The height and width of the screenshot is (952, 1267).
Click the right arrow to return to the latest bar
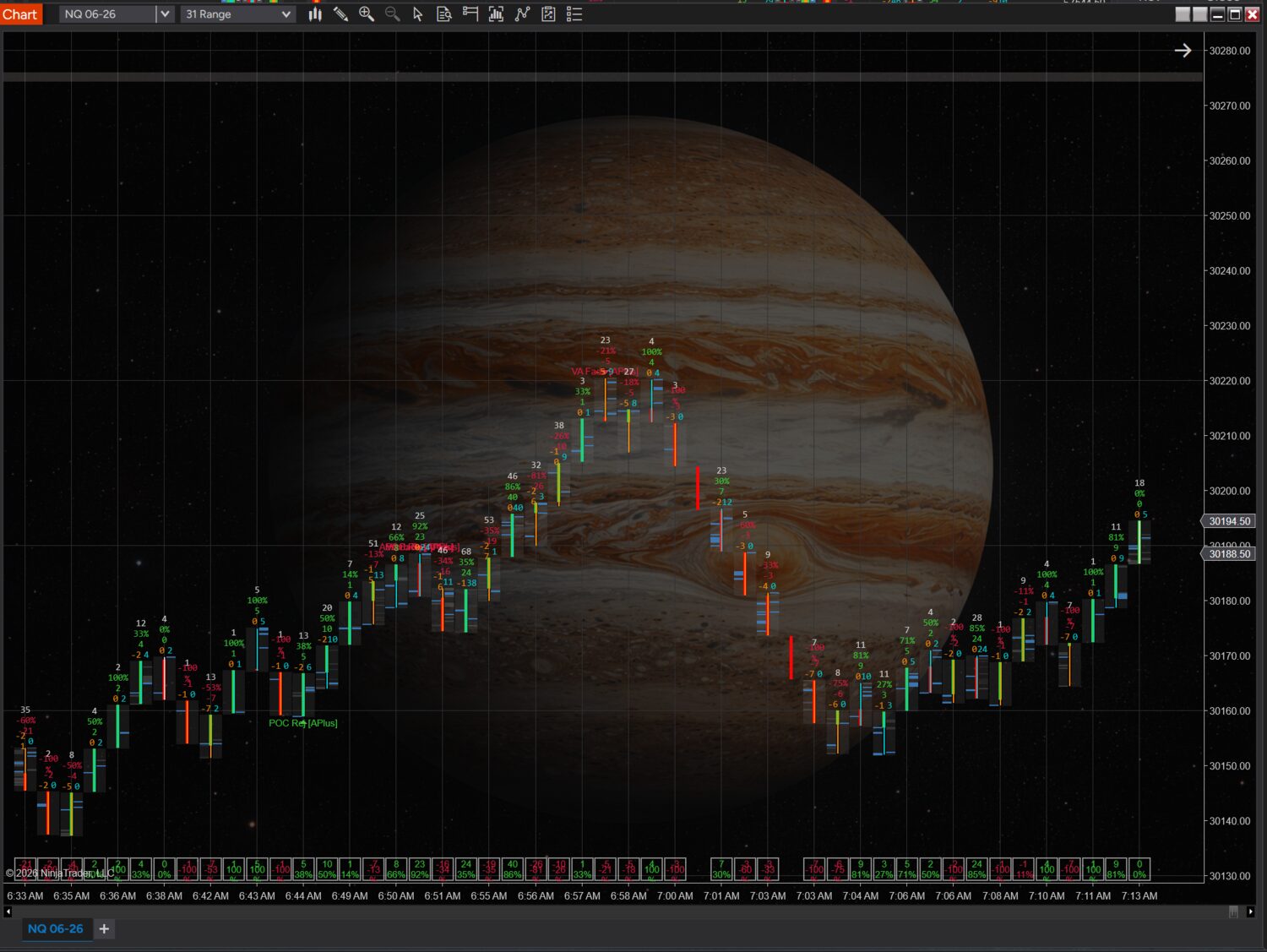pyautogui.click(x=1183, y=51)
